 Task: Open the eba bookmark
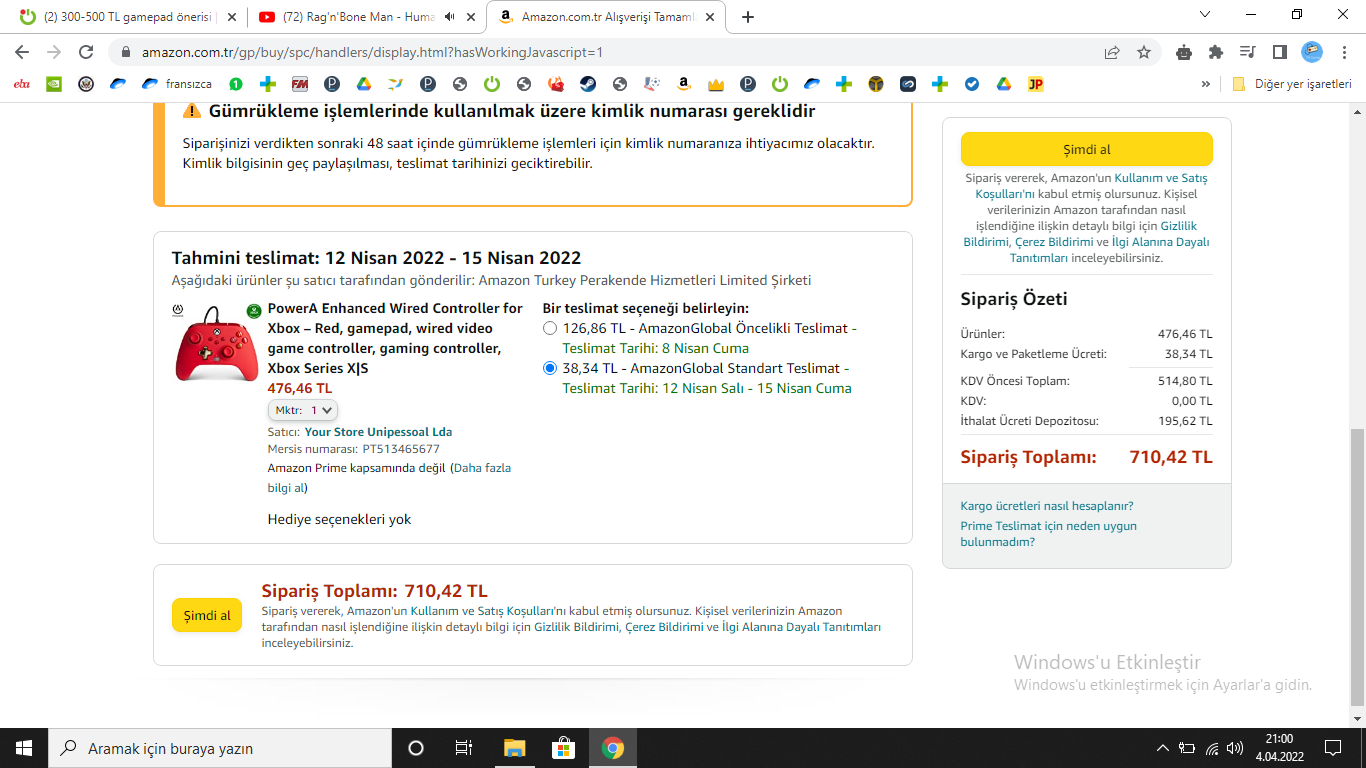click(22, 84)
